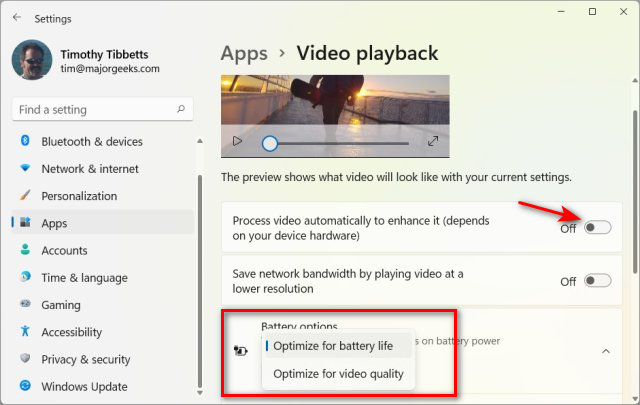Image resolution: width=640 pixels, height=405 pixels.
Task: Open Personalization settings
Action: click(x=79, y=196)
